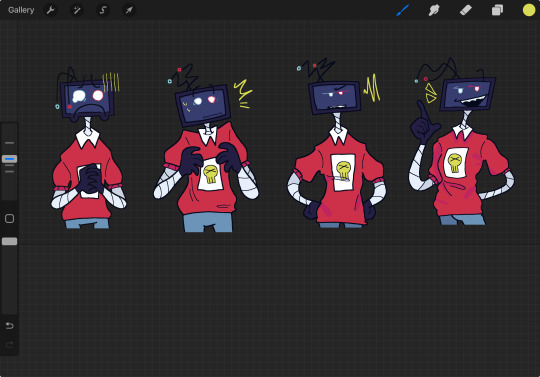Open the yellow active color picker
The image size is (540, 377).
tap(529, 10)
